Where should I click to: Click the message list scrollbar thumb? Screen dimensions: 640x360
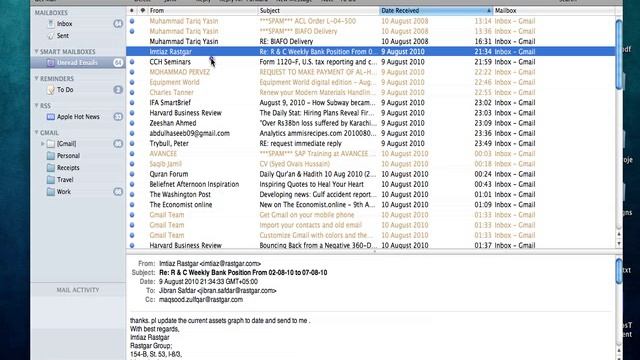tap(619, 54)
